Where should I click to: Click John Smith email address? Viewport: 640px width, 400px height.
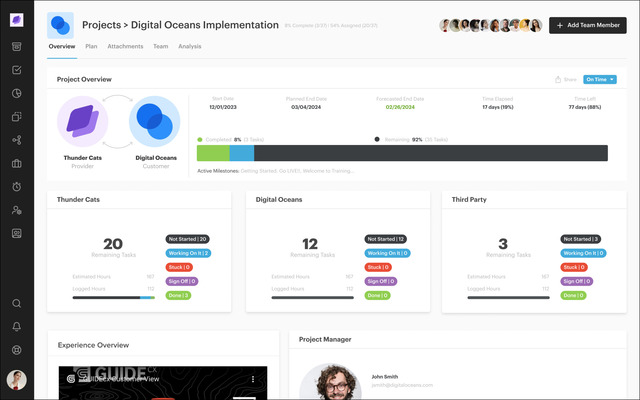[402, 385]
